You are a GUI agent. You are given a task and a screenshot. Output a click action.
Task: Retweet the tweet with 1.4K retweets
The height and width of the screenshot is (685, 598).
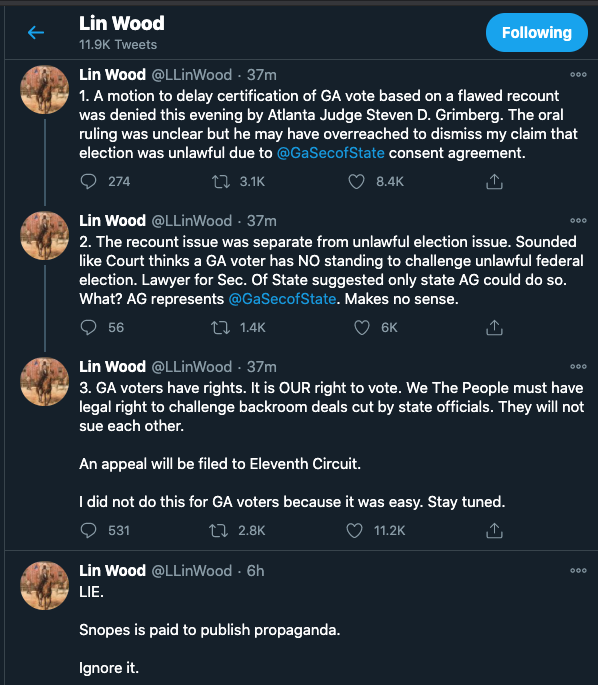pyautogui.click(x=221, y=327)
